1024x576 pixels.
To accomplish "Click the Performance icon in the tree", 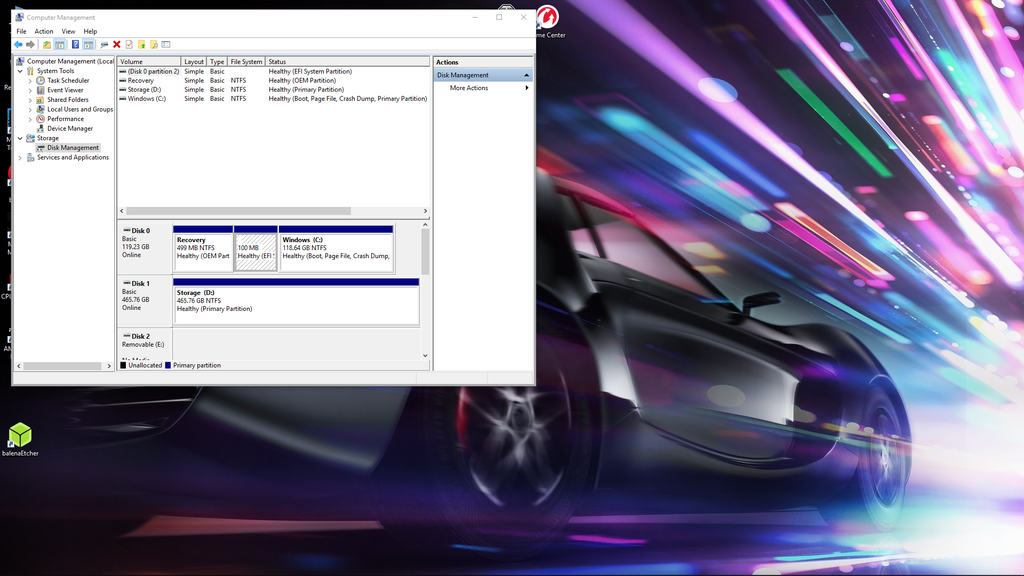I will 40,119.
